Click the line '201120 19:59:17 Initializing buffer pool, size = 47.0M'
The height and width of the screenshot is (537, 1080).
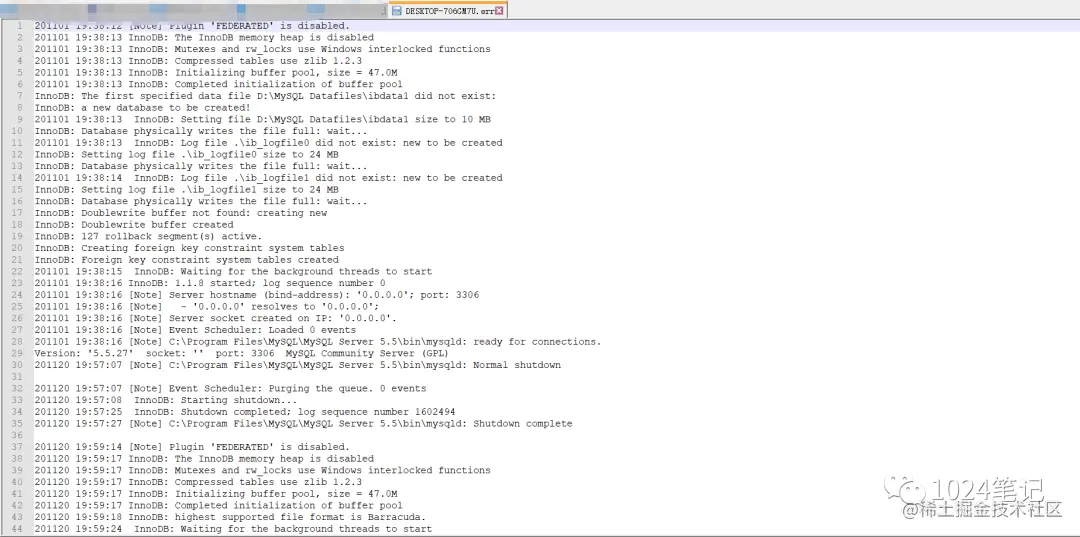click(x=216, y=494)
